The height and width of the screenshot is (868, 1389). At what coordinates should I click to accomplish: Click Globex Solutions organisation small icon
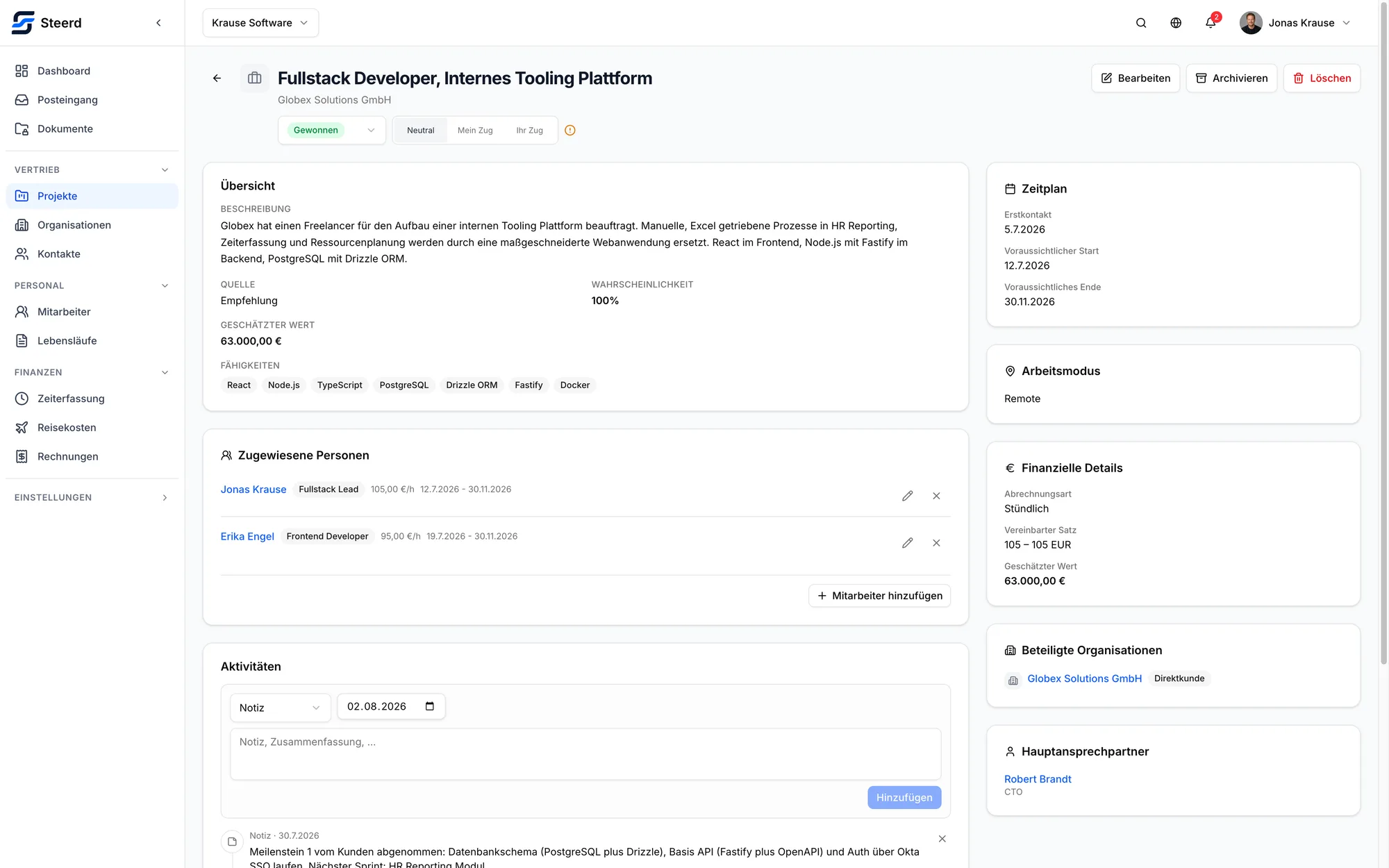(1013, 680)
